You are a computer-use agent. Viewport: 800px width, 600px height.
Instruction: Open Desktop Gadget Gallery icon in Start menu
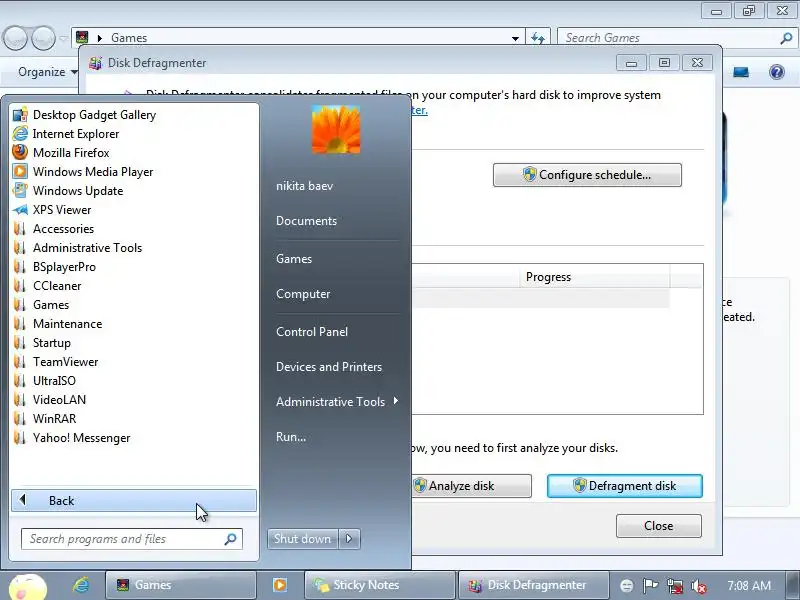click(x=20, y=115)
